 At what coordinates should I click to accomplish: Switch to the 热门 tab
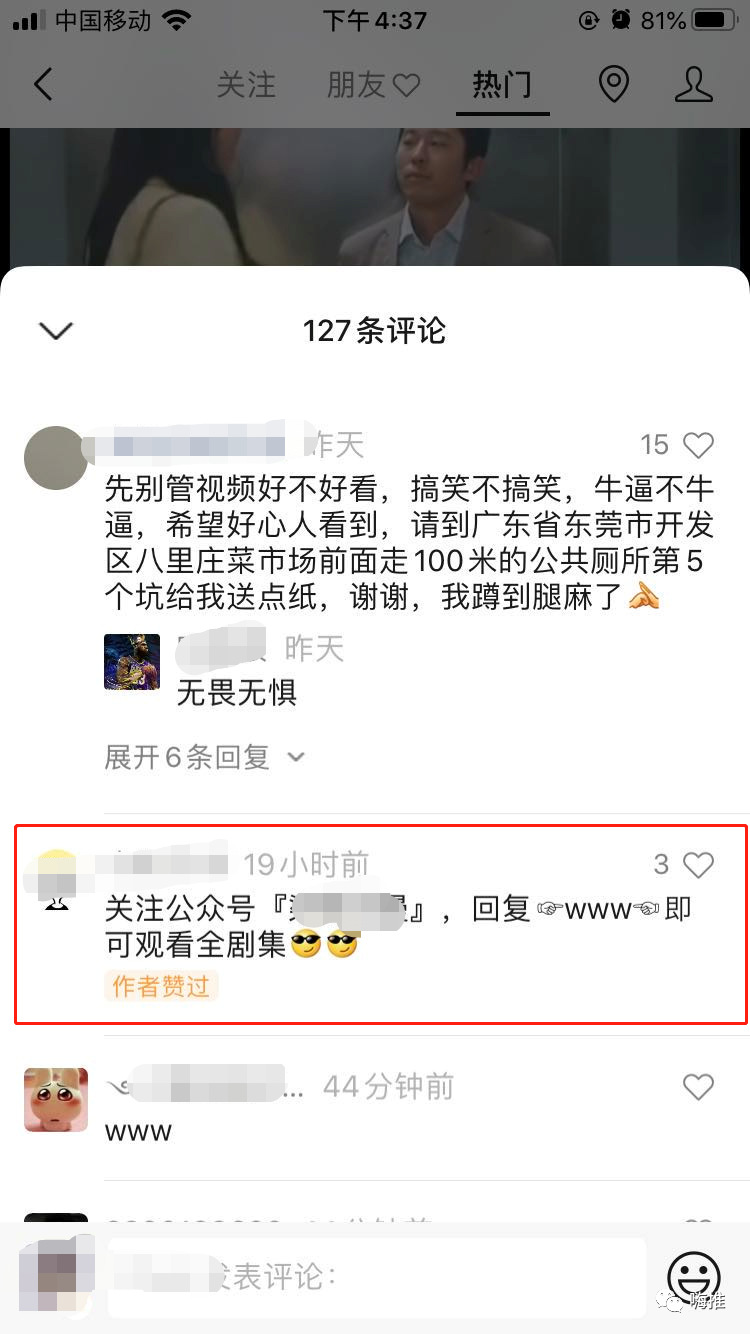502,85
